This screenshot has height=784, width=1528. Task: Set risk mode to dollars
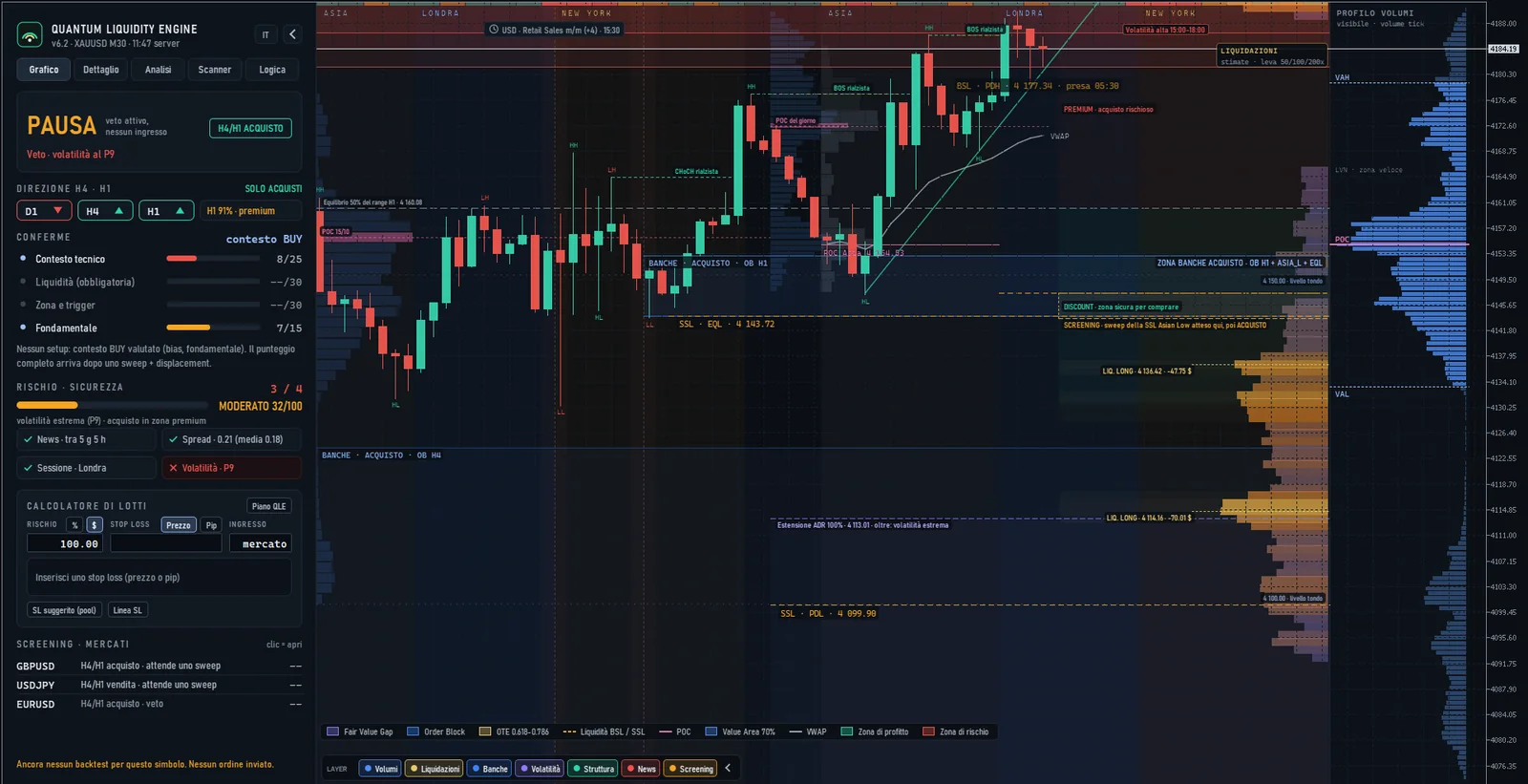point(94,525)
